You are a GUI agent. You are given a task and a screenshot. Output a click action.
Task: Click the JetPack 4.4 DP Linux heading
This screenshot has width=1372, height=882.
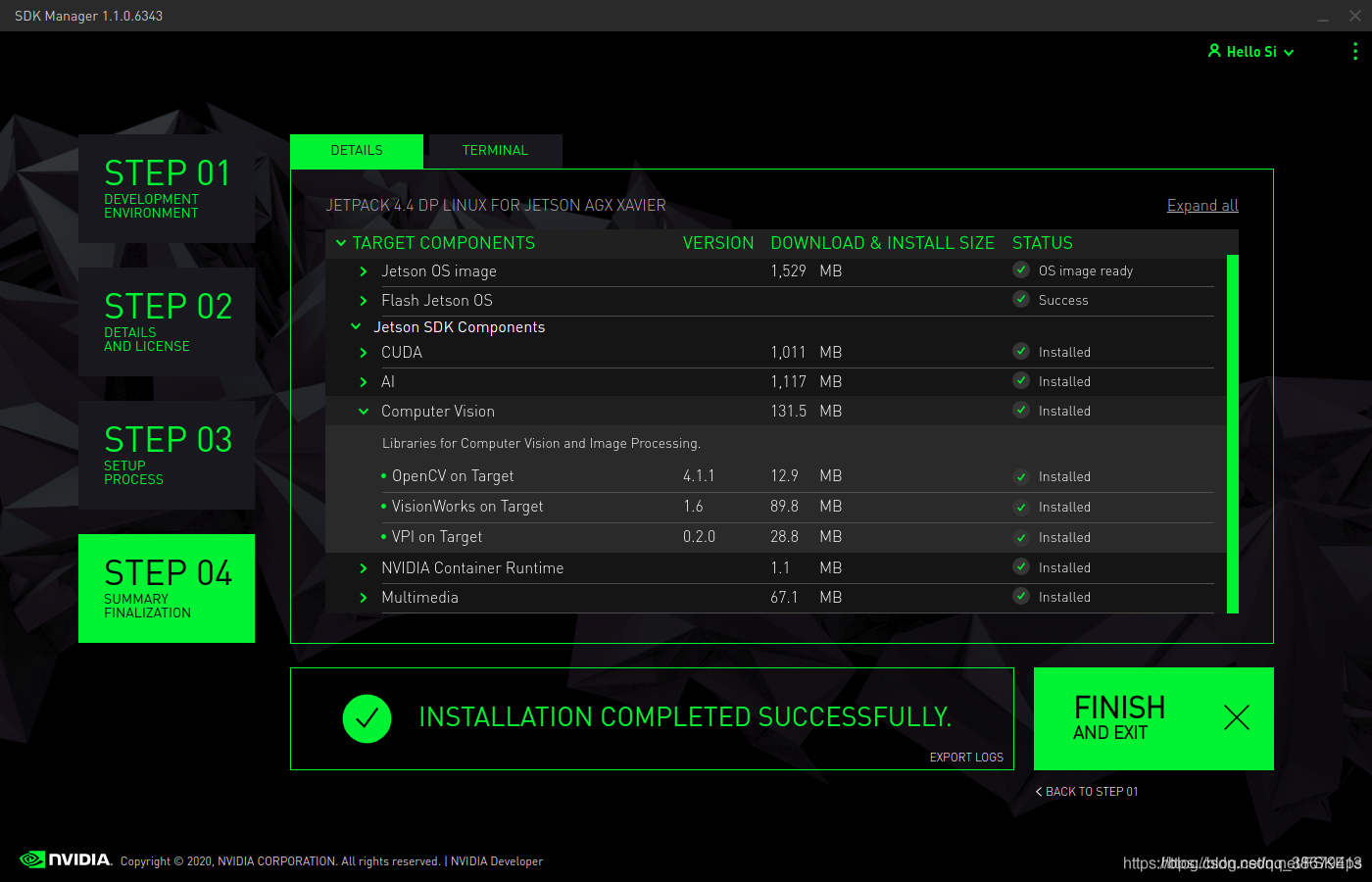point(496,206)
